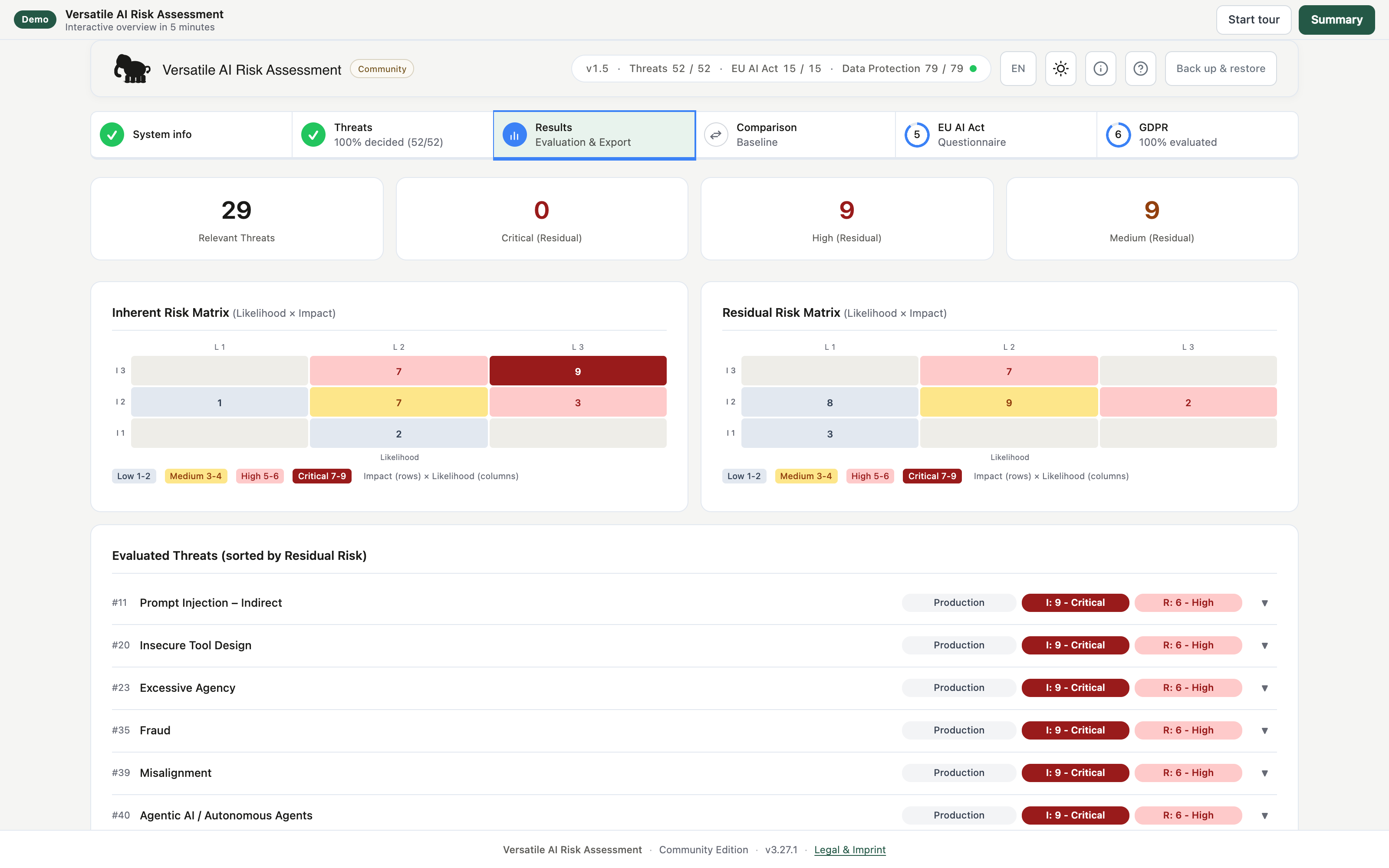
Task: Click the inherent matrix I2 L3 cell showing 3
Action: (577, 402)
